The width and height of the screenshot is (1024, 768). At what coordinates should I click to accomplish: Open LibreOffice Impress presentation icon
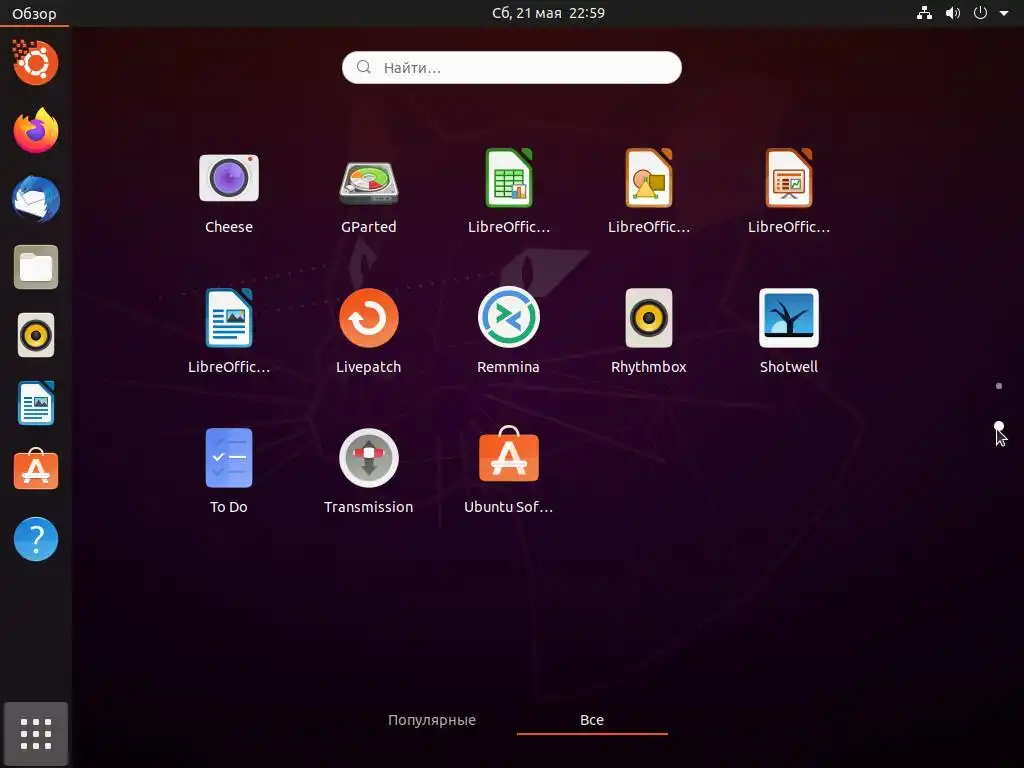click(x=789, y=178)
